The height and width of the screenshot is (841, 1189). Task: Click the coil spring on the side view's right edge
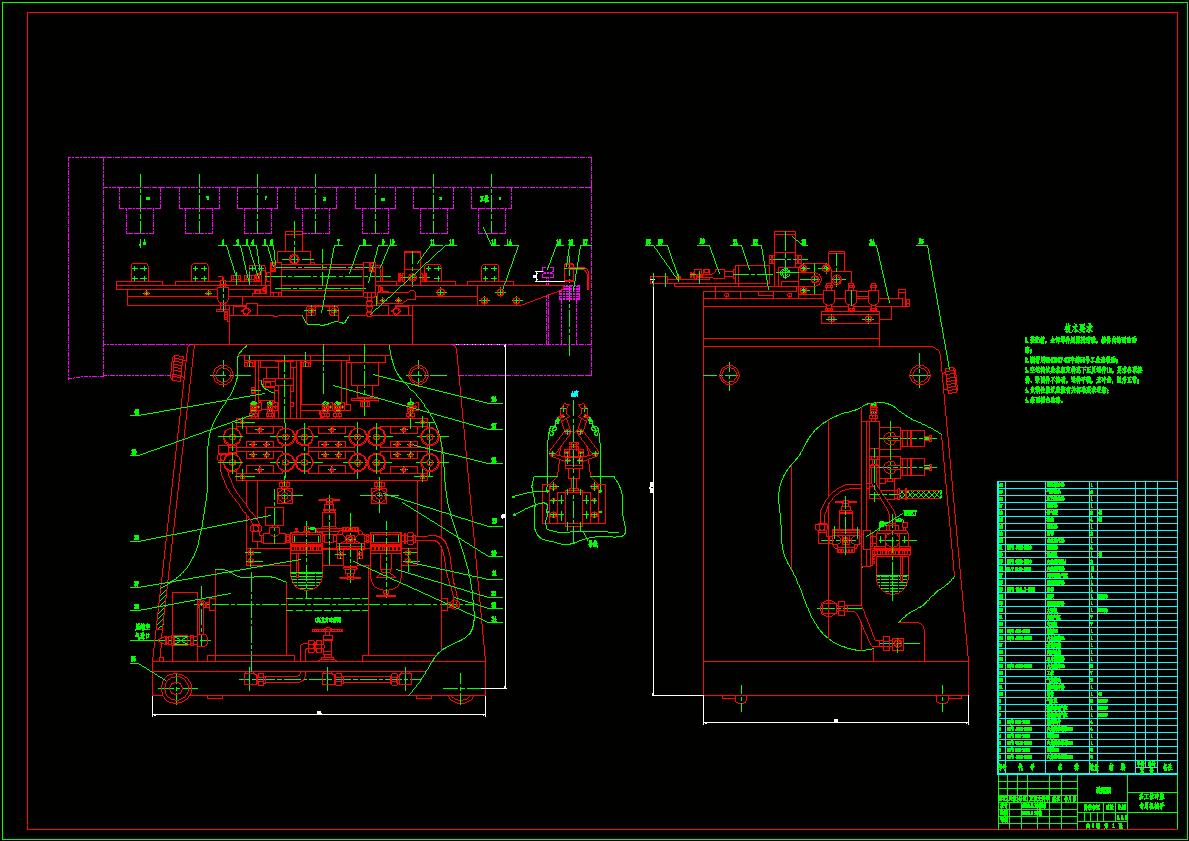point(951,380)
